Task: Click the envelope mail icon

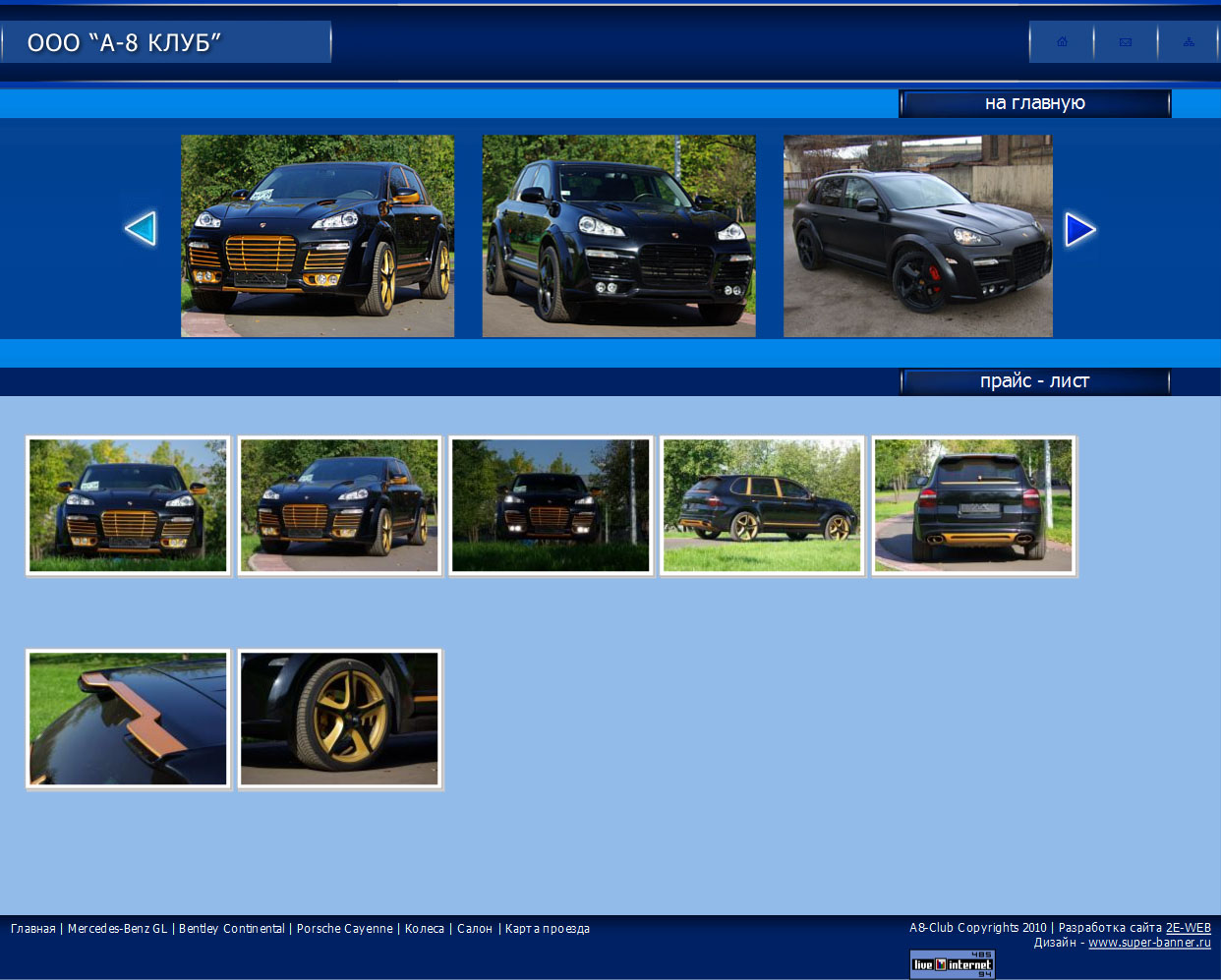Action: click(x=1126, y=42)
